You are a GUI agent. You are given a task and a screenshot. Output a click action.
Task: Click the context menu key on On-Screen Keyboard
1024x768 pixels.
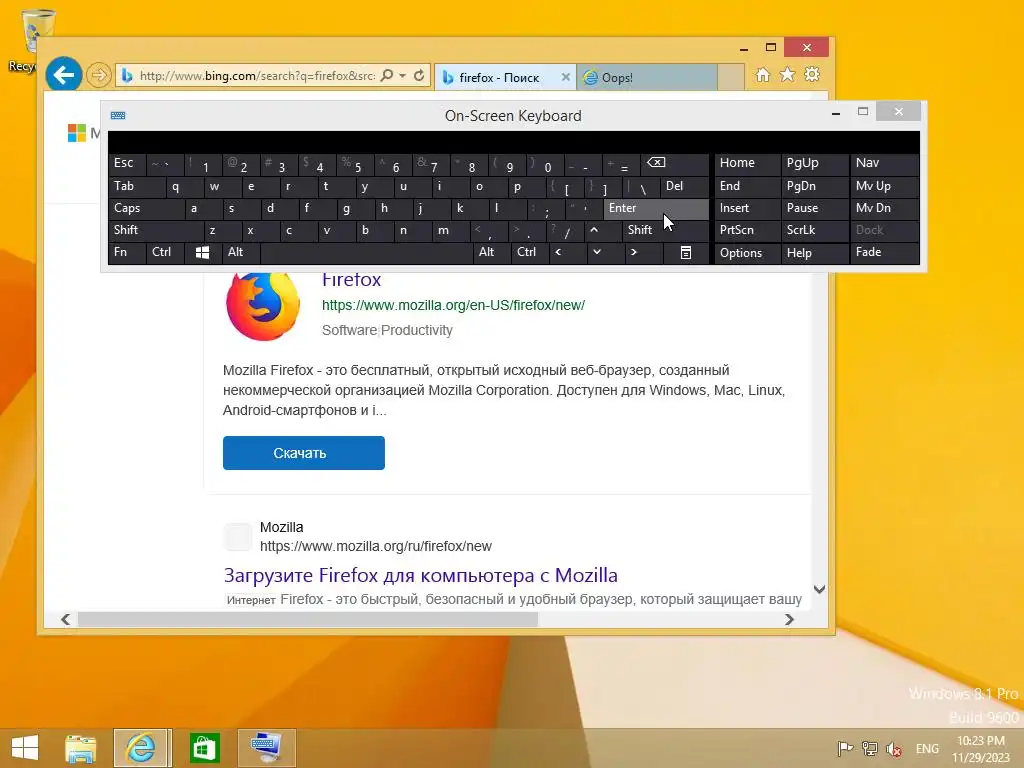686,252
